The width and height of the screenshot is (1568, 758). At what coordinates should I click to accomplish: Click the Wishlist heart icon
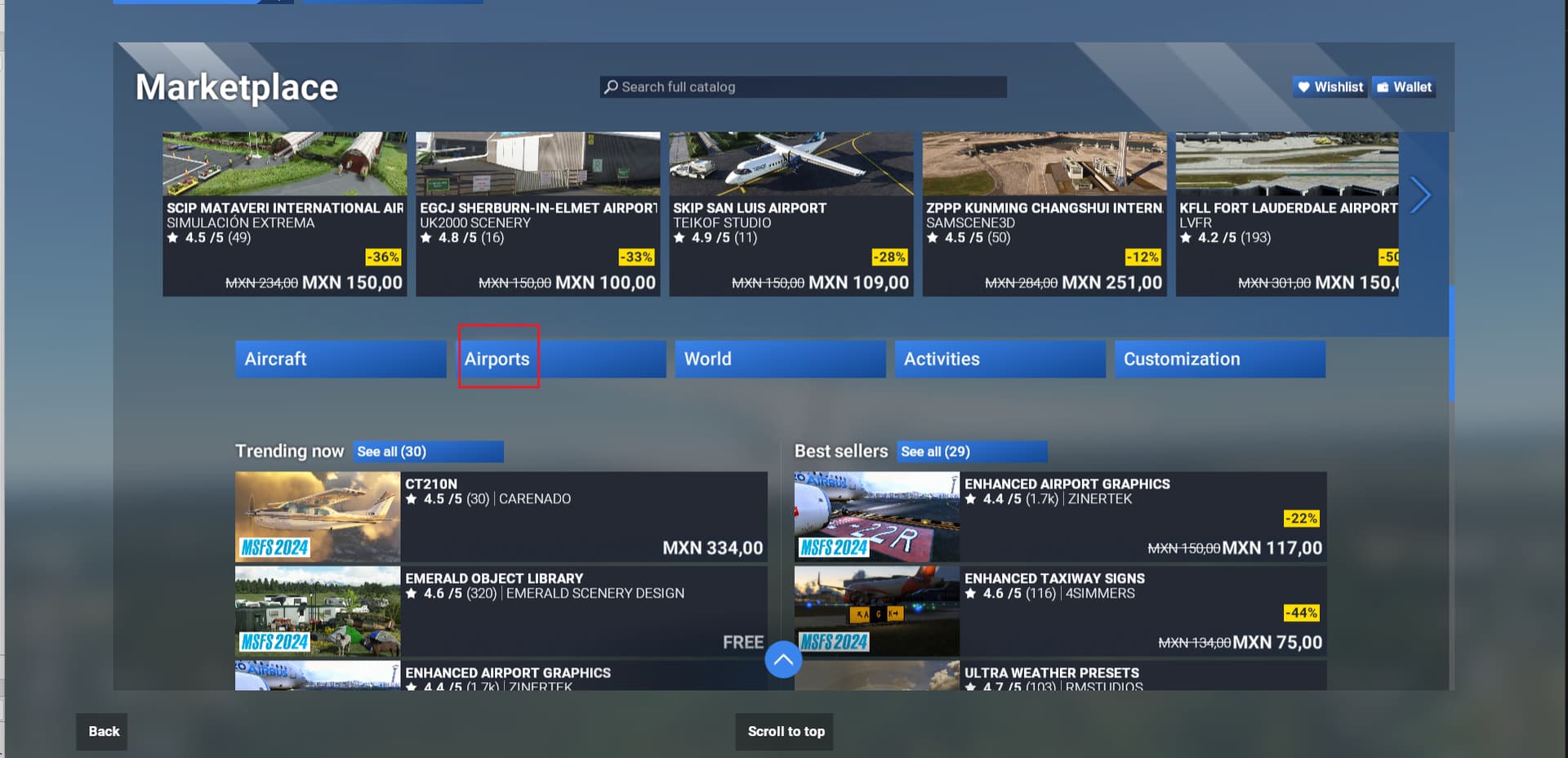(1303, 87)
